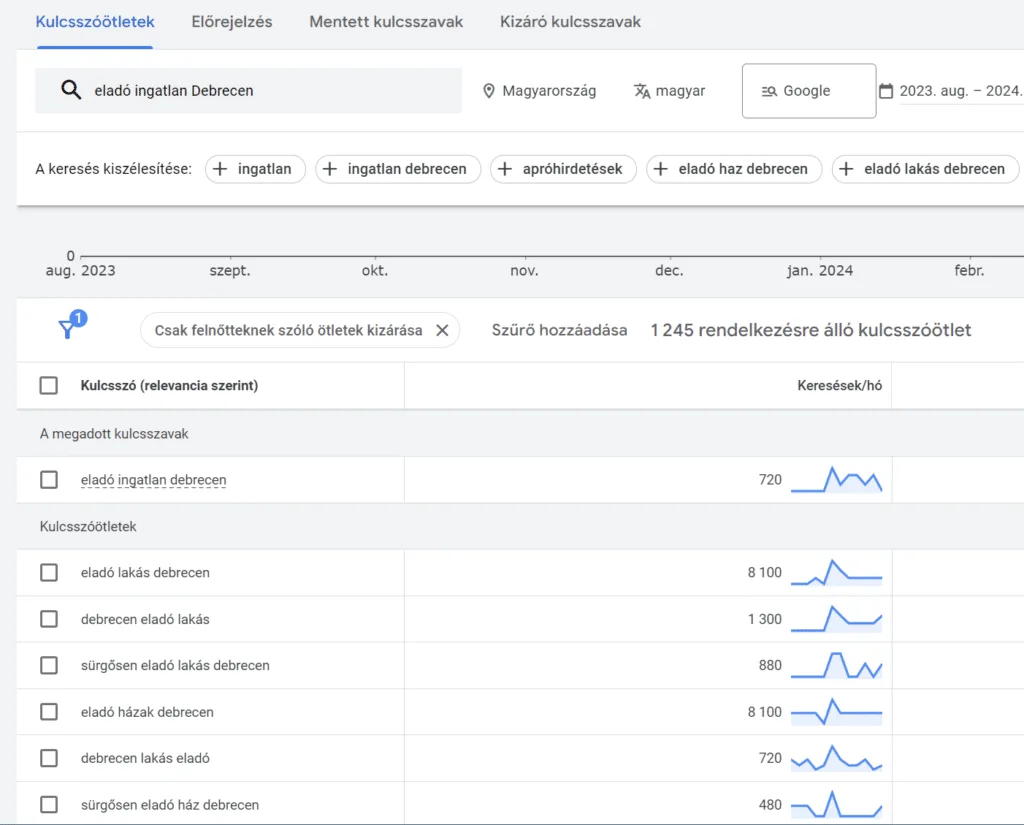Click the 1 300 search volume value

765,619
